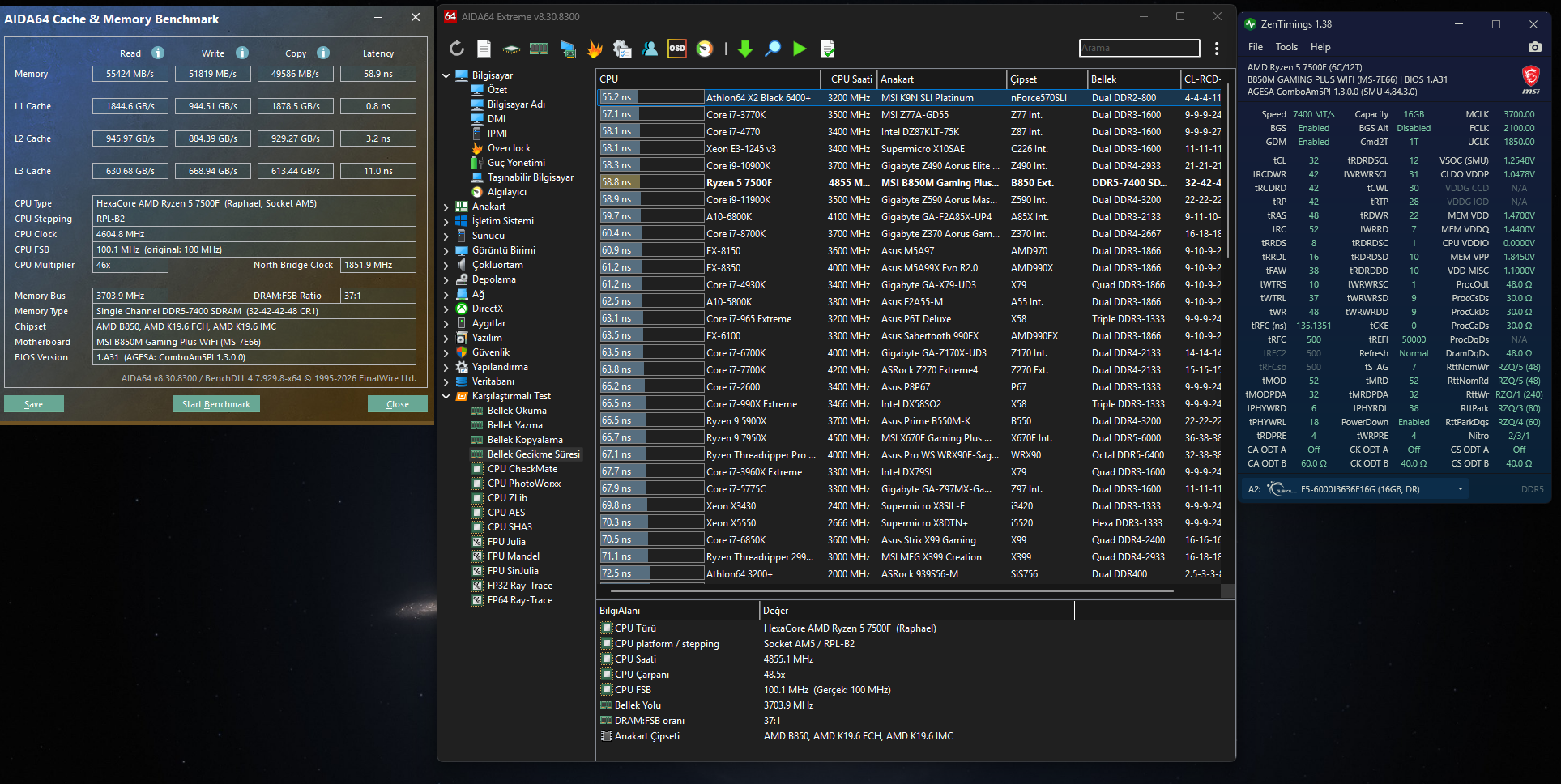Expand the Sunucu tree node
Image resolution: width=1561 pixels, height=784 pixels.
pyautogui.click(x=446, y=236)
